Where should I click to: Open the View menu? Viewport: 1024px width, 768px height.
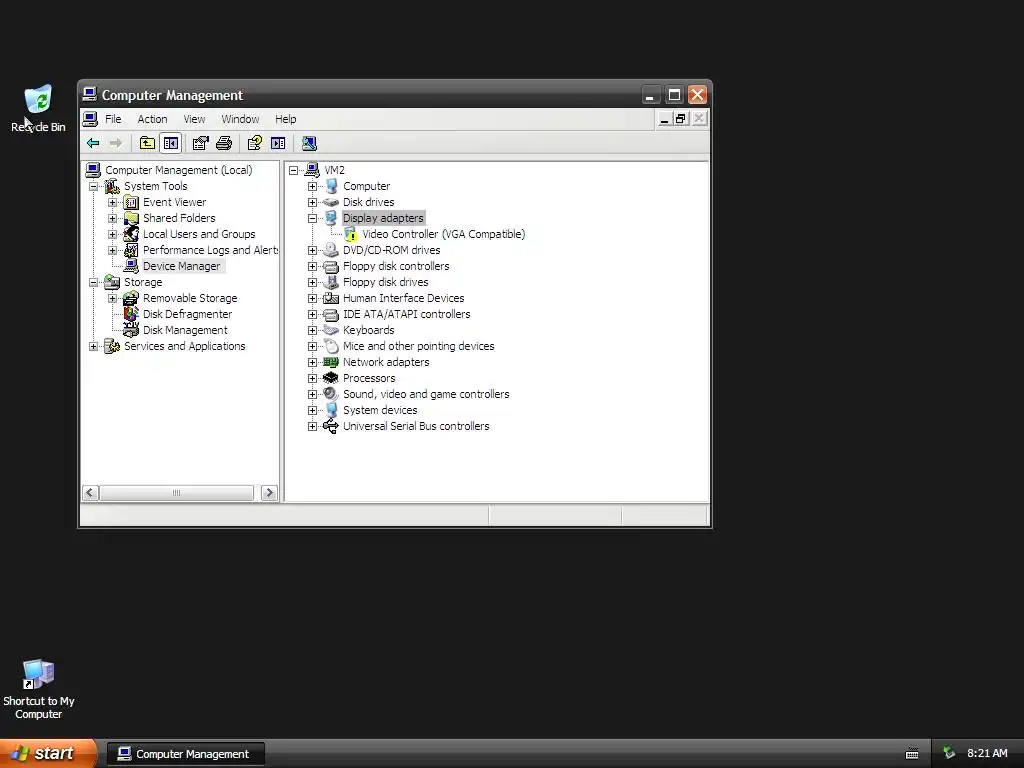point(194,119)
